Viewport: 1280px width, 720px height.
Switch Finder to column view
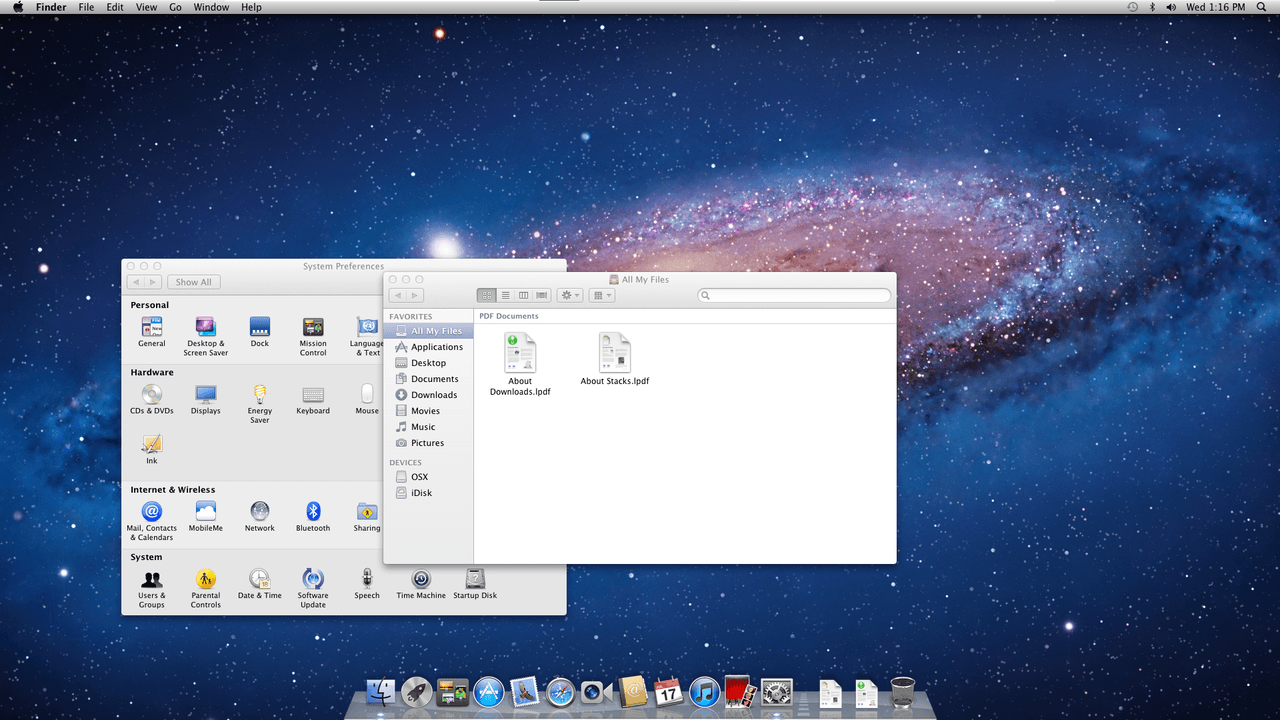[x=523, y=295]
